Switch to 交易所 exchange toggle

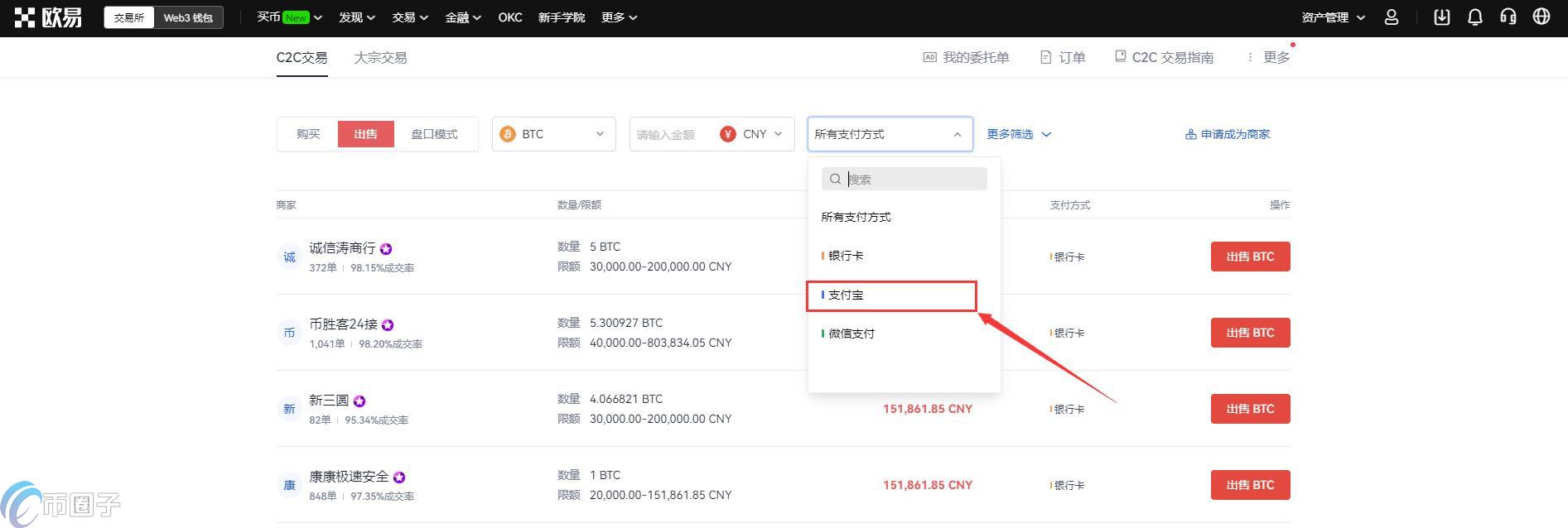[129, 17]
